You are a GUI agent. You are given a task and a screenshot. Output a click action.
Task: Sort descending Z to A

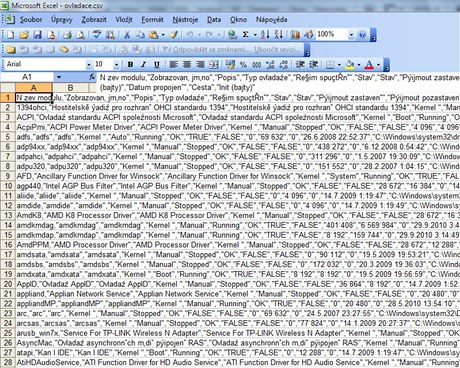point(278,35)
